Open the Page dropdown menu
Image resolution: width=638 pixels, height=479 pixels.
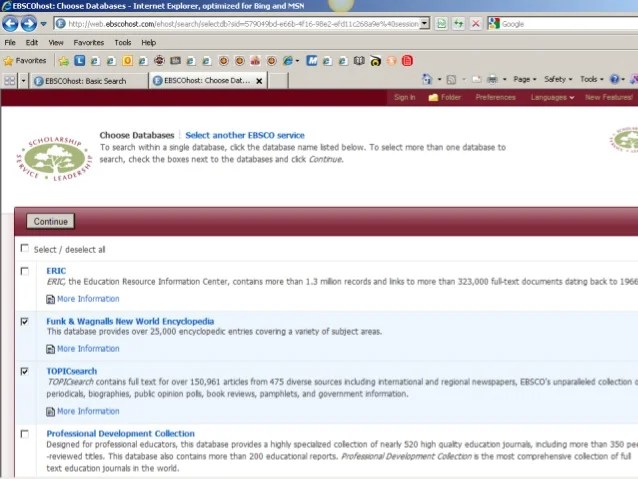click(525, 79)
